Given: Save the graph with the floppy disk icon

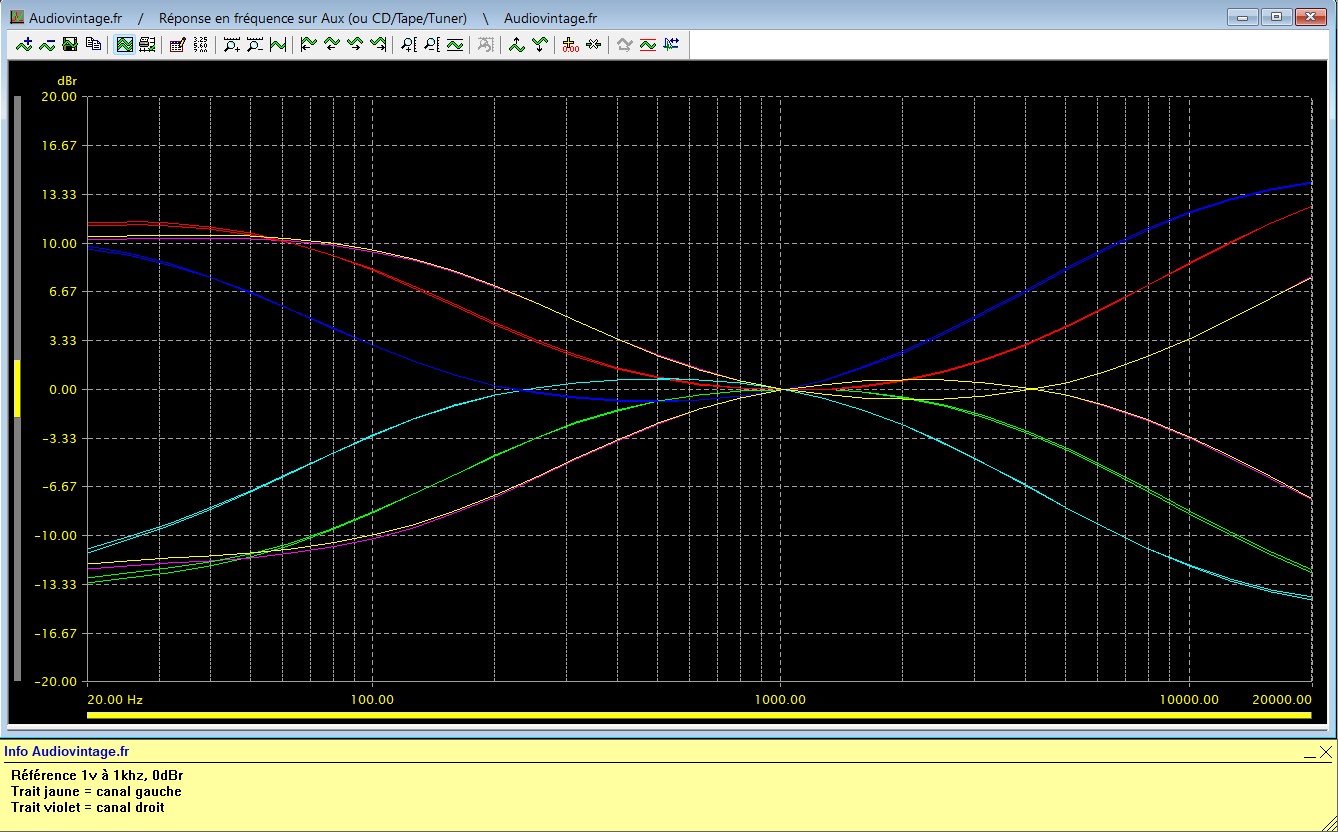Looking at the screenshot, I should pos(70,44).
